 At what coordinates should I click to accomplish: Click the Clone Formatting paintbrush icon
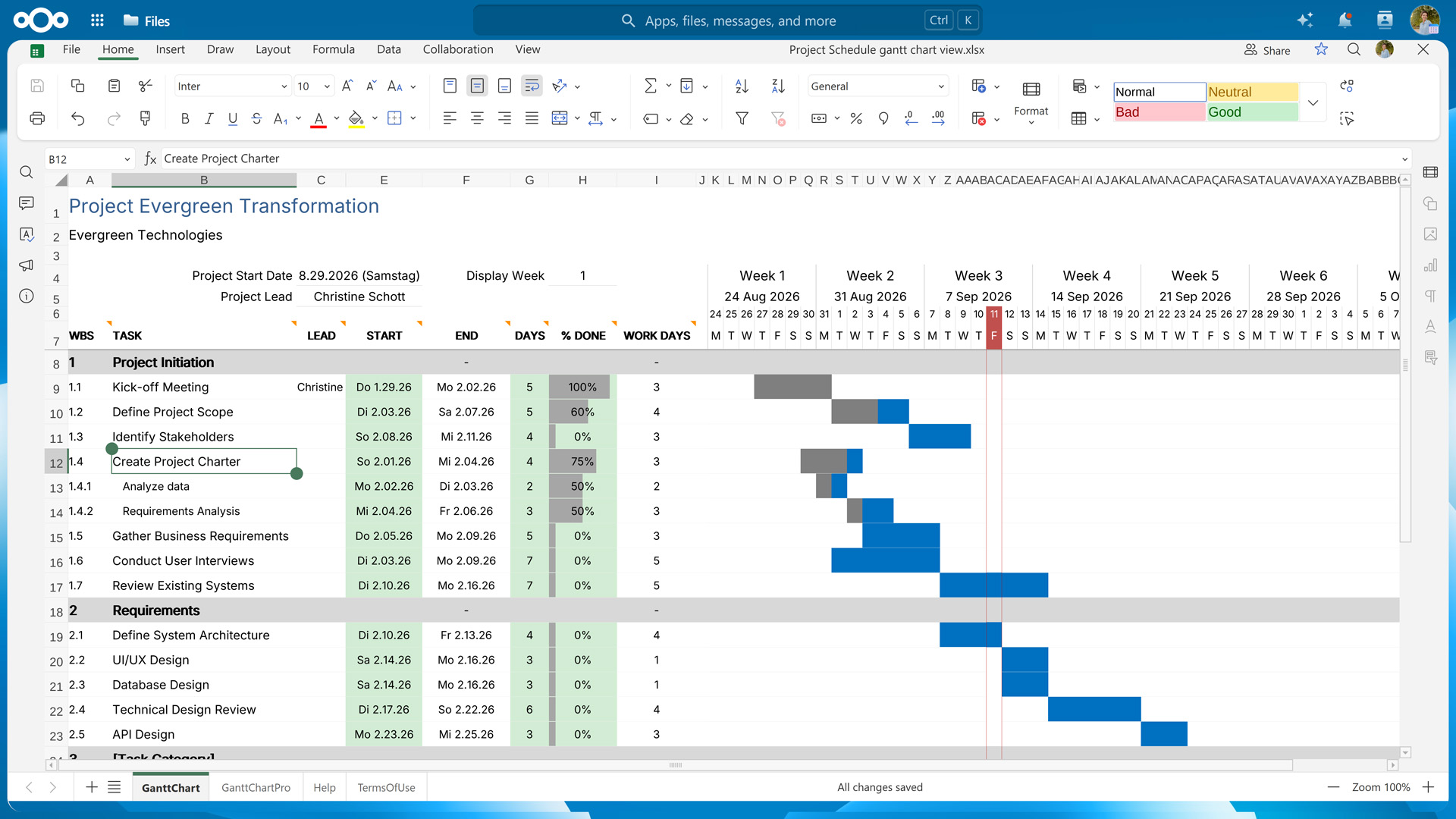point(145,118)
